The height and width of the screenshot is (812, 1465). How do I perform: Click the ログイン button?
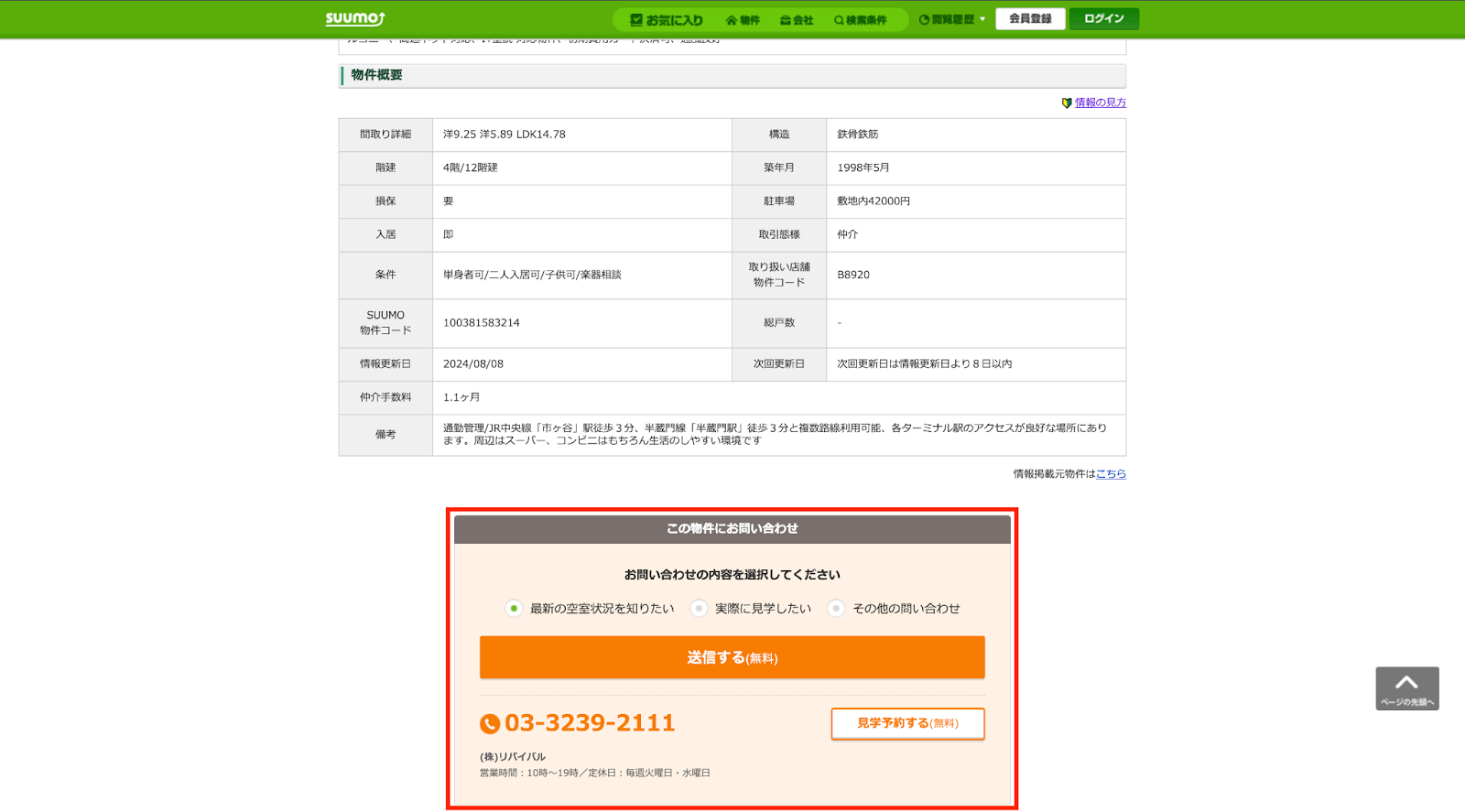[x=1104, y=18]
